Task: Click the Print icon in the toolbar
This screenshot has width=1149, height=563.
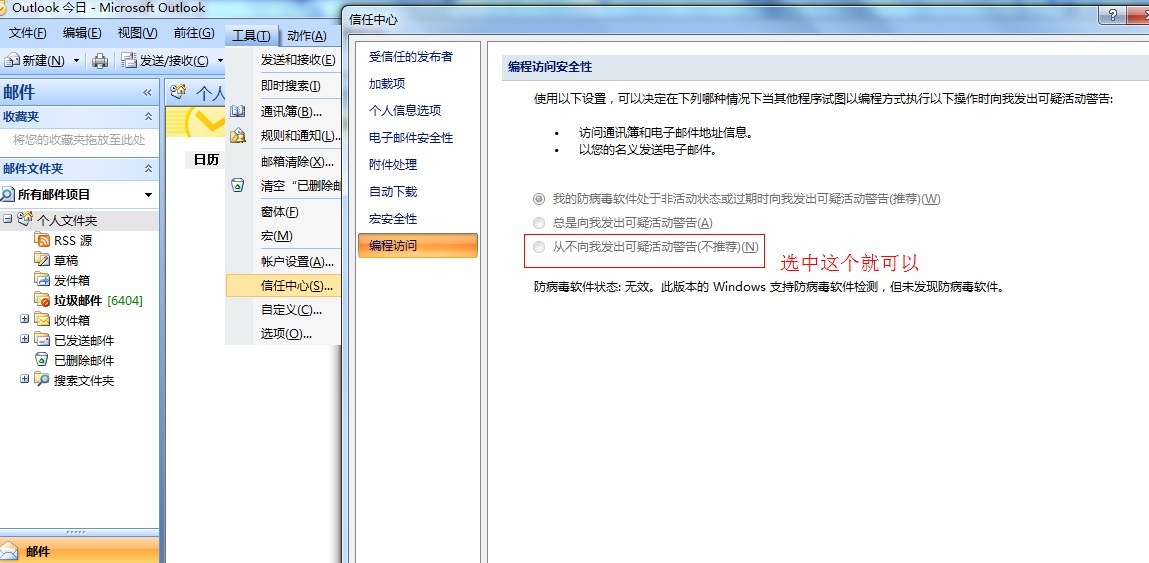Action: click(x=100, y=61)
